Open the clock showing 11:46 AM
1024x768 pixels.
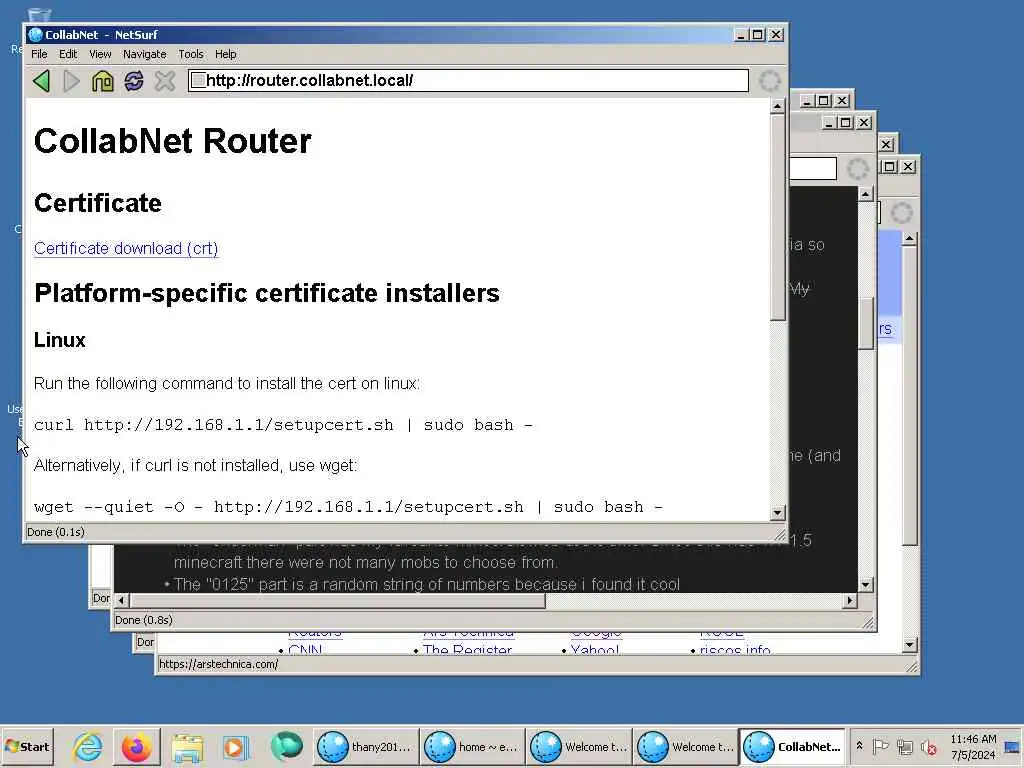973,746
